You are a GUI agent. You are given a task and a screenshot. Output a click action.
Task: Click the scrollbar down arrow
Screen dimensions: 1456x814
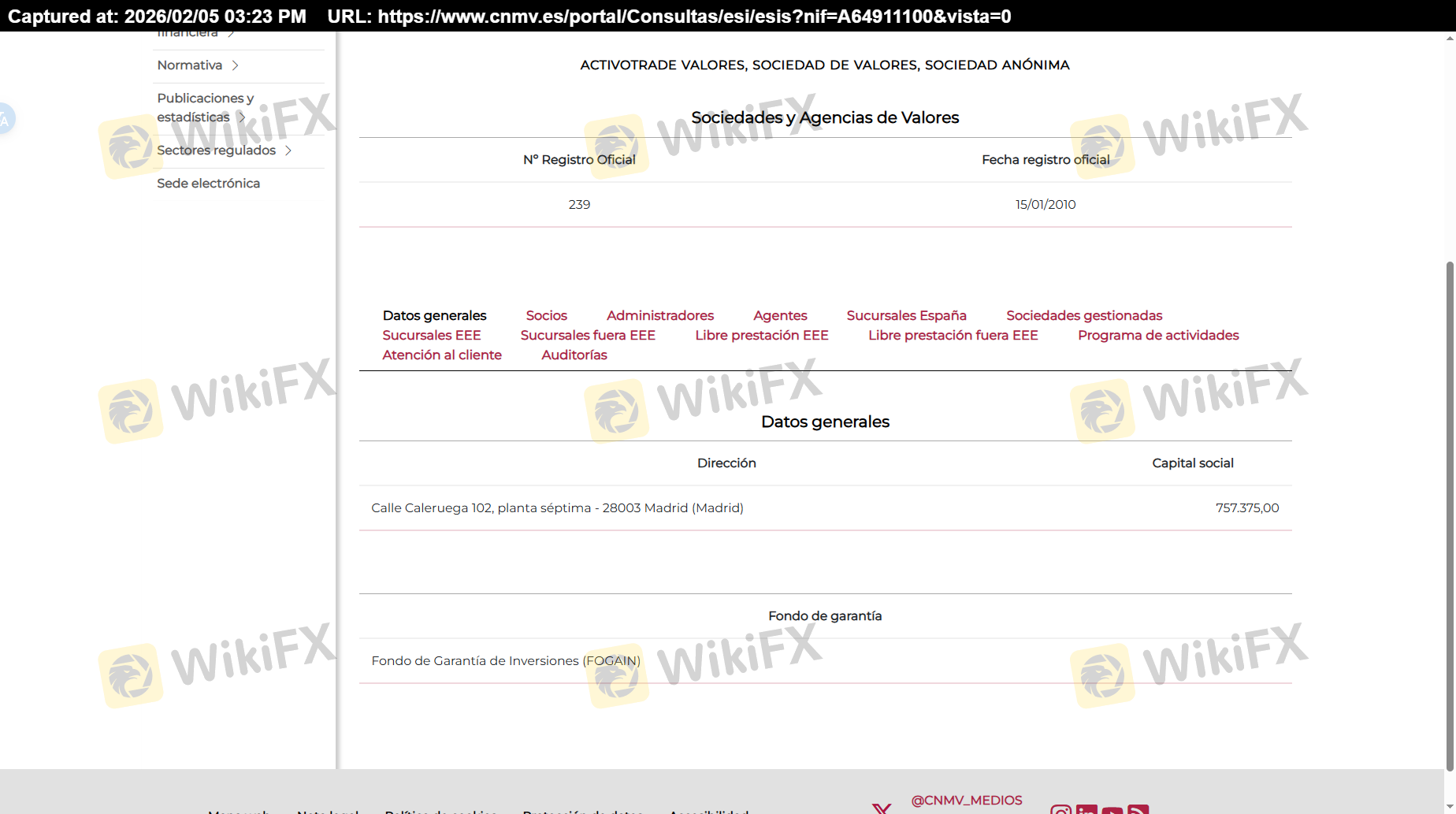tap(1450, 808)
